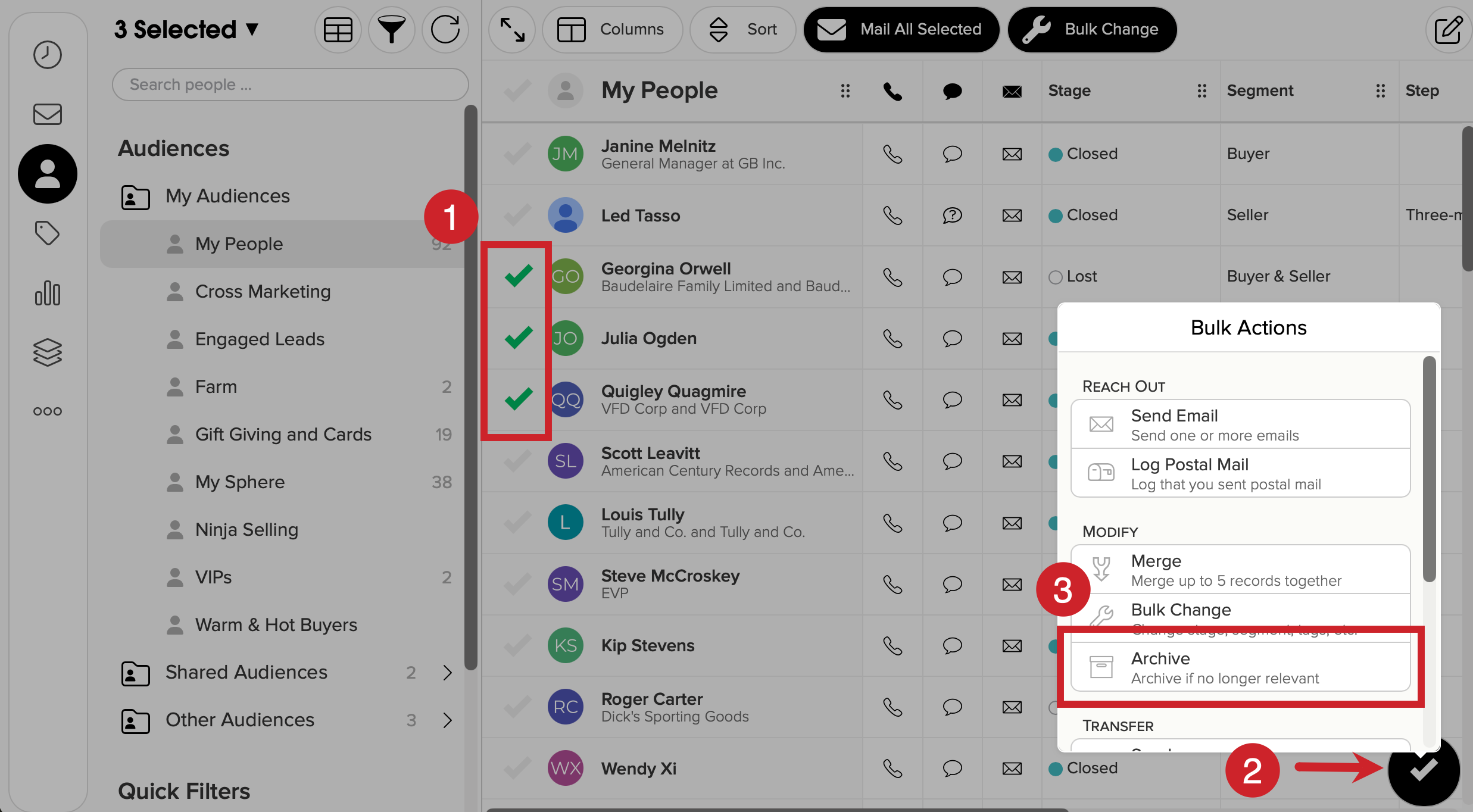Screen dimensions: 1473x812
Task: Click the Sort button
Action: (742, 30)
